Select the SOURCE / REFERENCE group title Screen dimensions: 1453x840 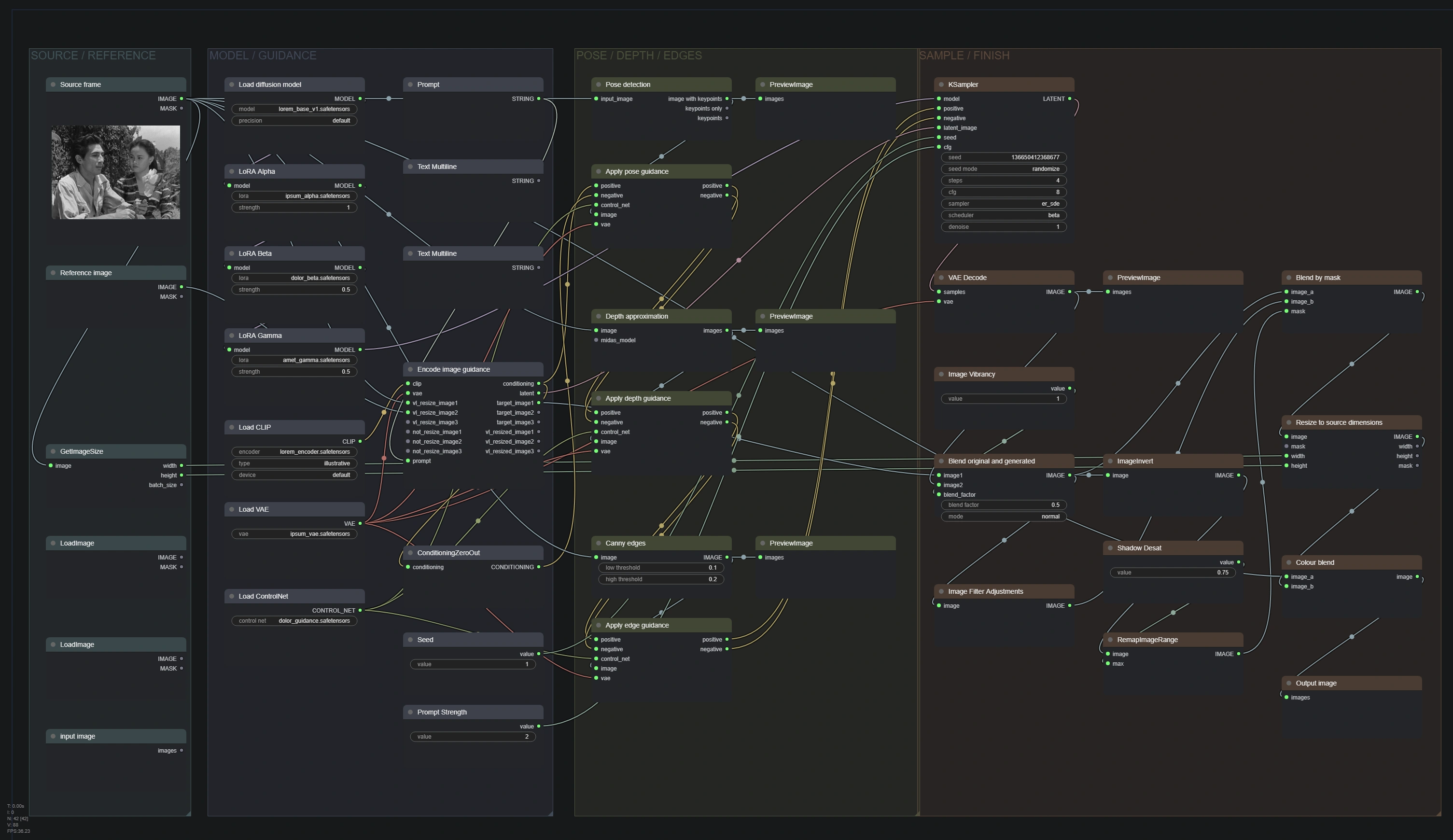coord(94,56)
